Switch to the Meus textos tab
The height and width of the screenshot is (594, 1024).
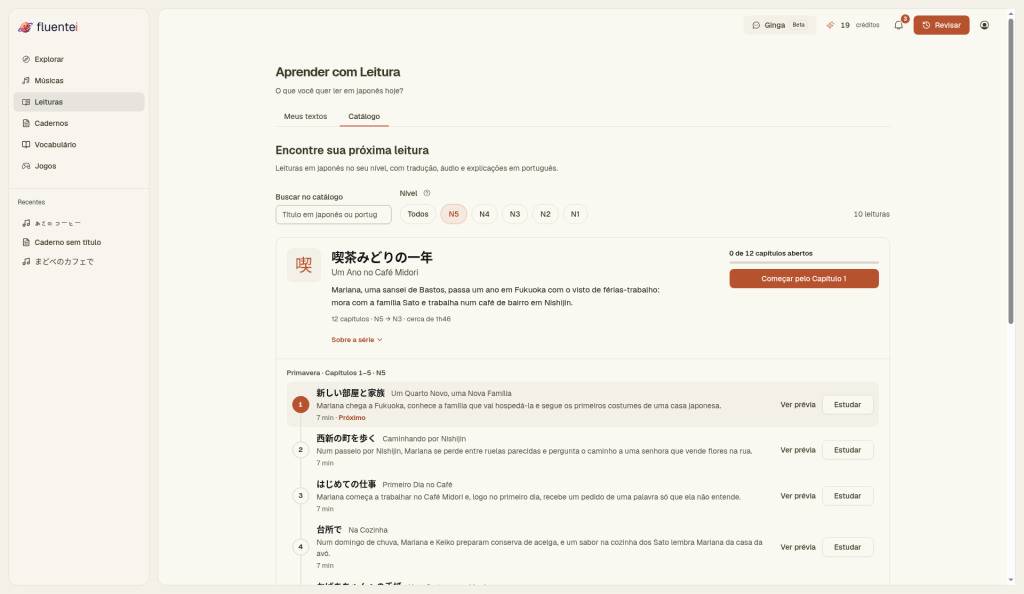pyautogui.click(x=306, y=116)
